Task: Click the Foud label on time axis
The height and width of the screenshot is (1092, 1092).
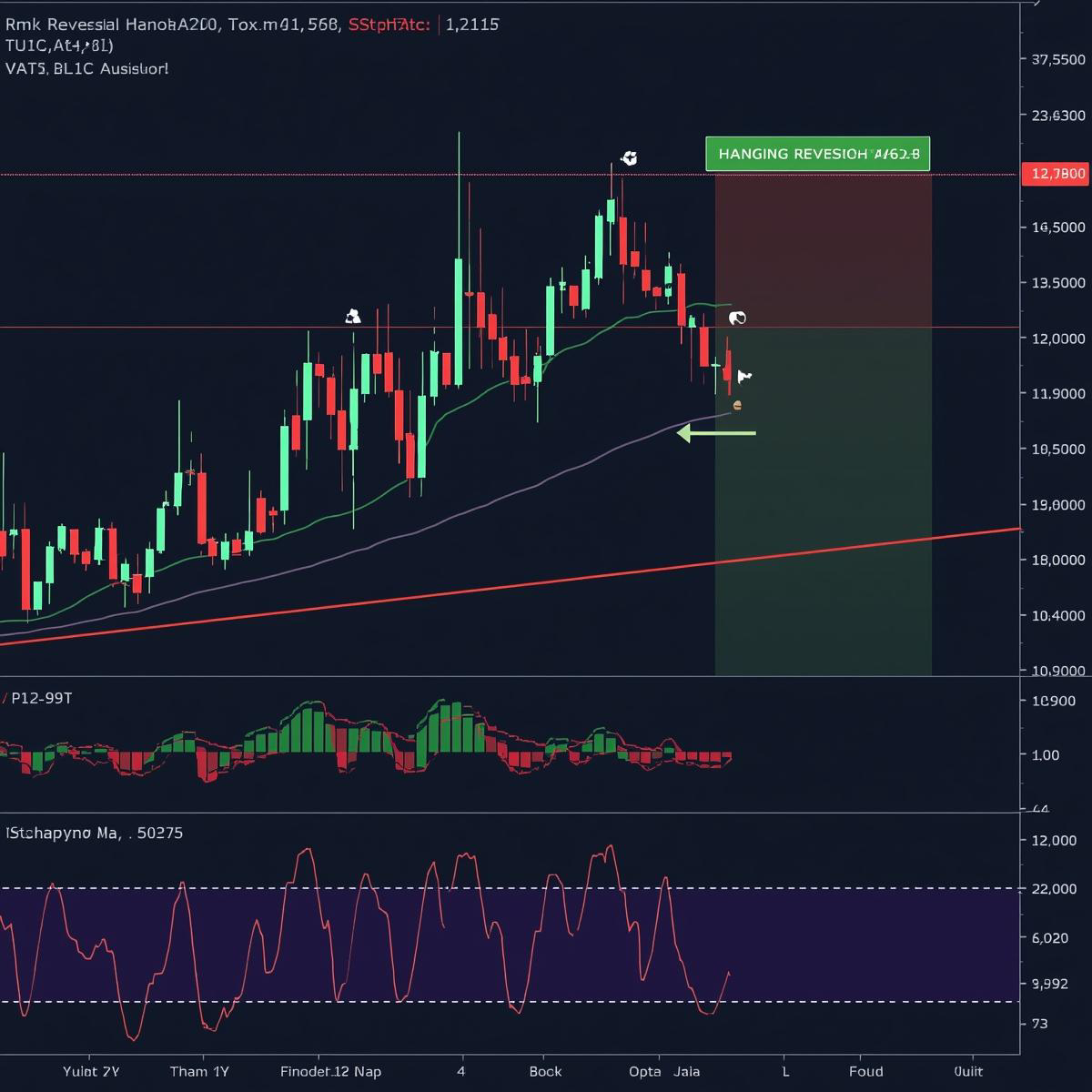Action: click(865, 1071)
